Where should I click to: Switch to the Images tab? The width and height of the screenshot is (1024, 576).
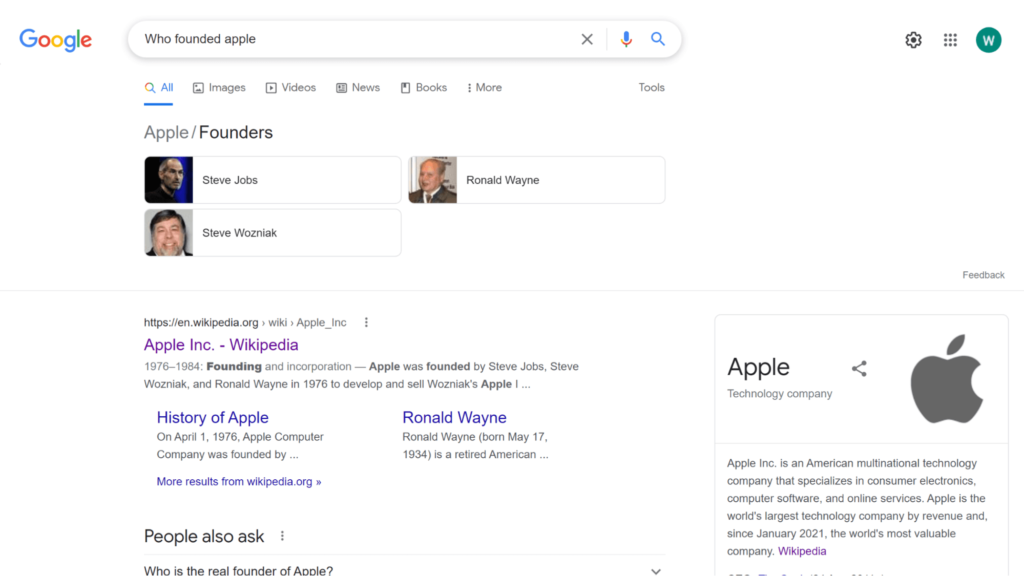coord(219,88)
